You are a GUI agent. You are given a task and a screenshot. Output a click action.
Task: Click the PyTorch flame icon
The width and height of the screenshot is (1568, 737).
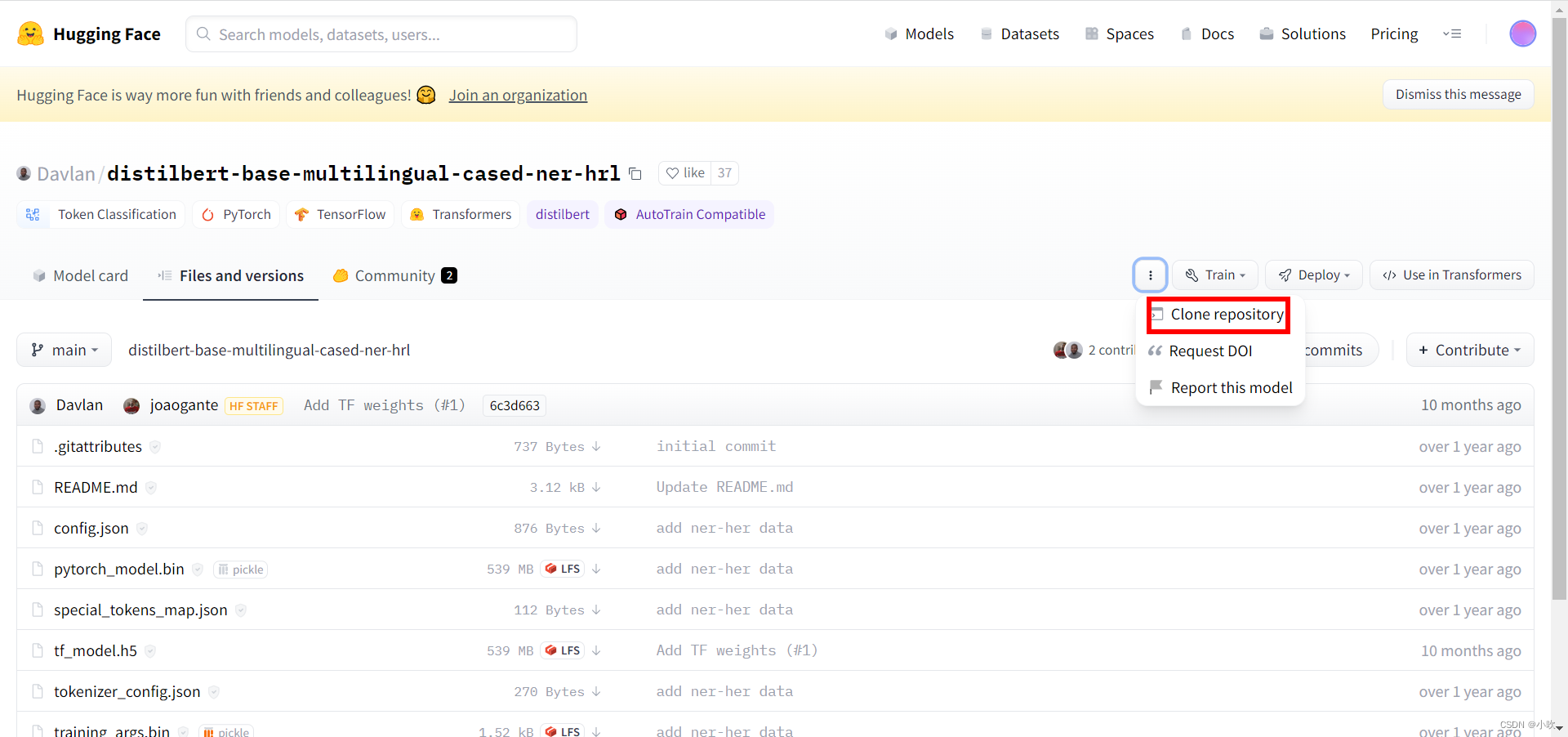(208, 214)
